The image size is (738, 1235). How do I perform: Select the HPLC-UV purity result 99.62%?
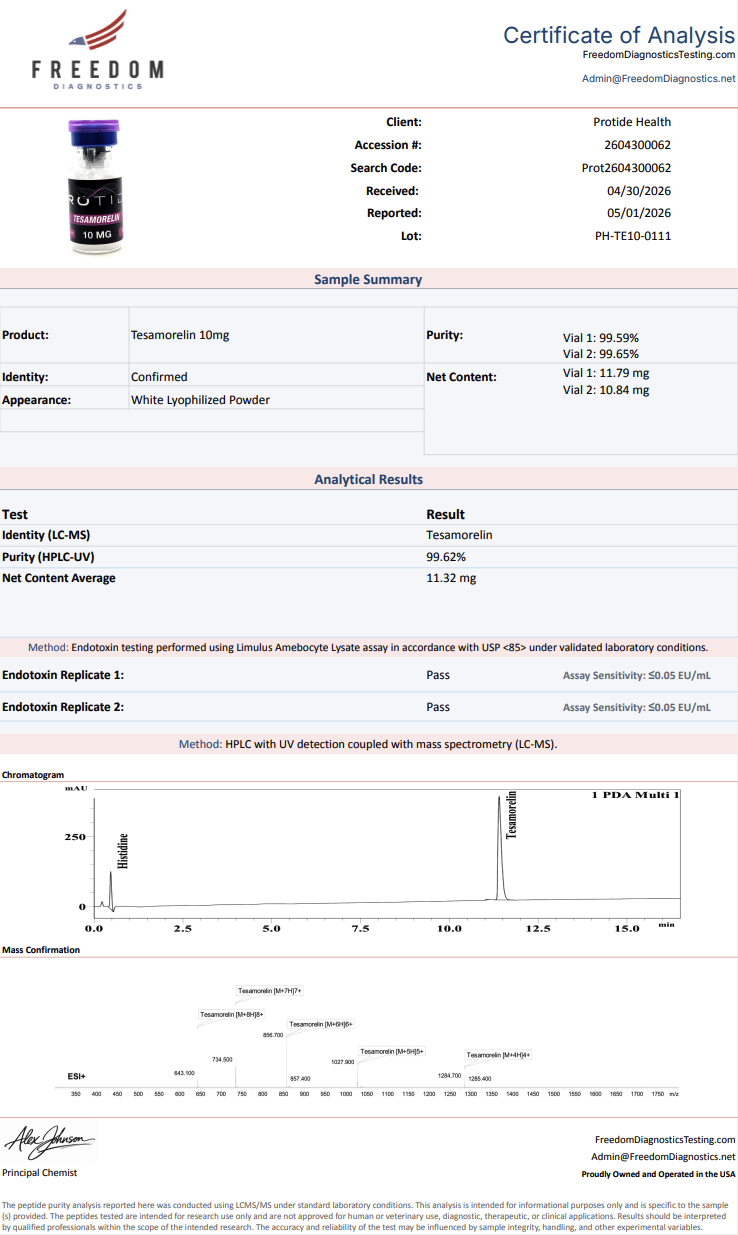coord(446,557)
